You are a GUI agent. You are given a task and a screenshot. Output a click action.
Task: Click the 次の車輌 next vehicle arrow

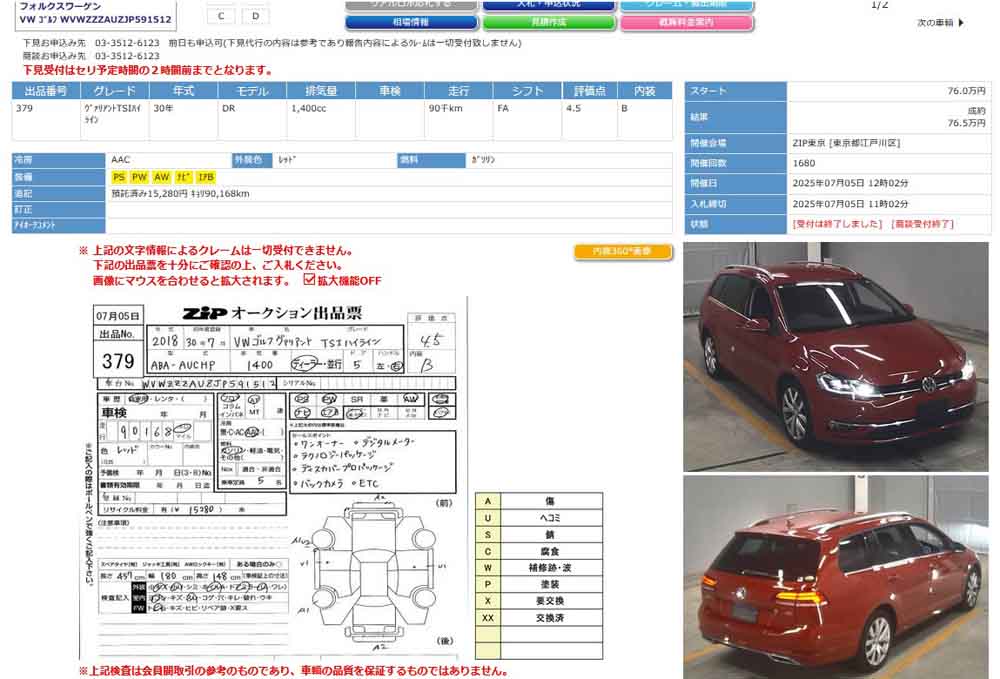(x=941, y=23)
